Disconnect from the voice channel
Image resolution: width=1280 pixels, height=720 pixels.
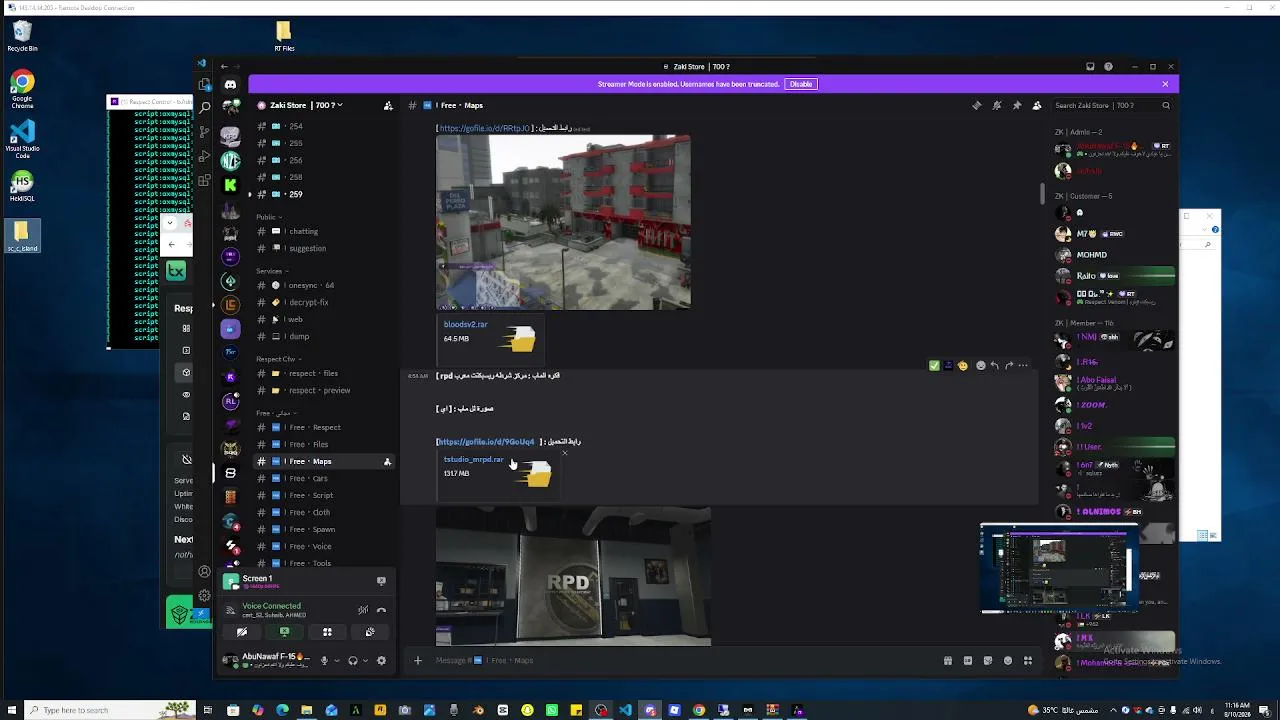point(381,610)
